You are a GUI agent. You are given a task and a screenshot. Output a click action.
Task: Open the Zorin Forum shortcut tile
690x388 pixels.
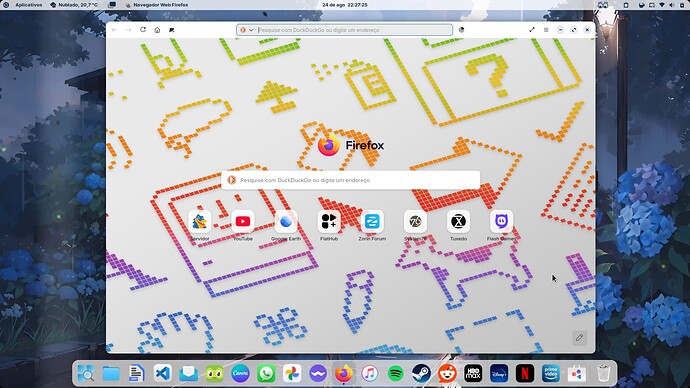[372, 226]
